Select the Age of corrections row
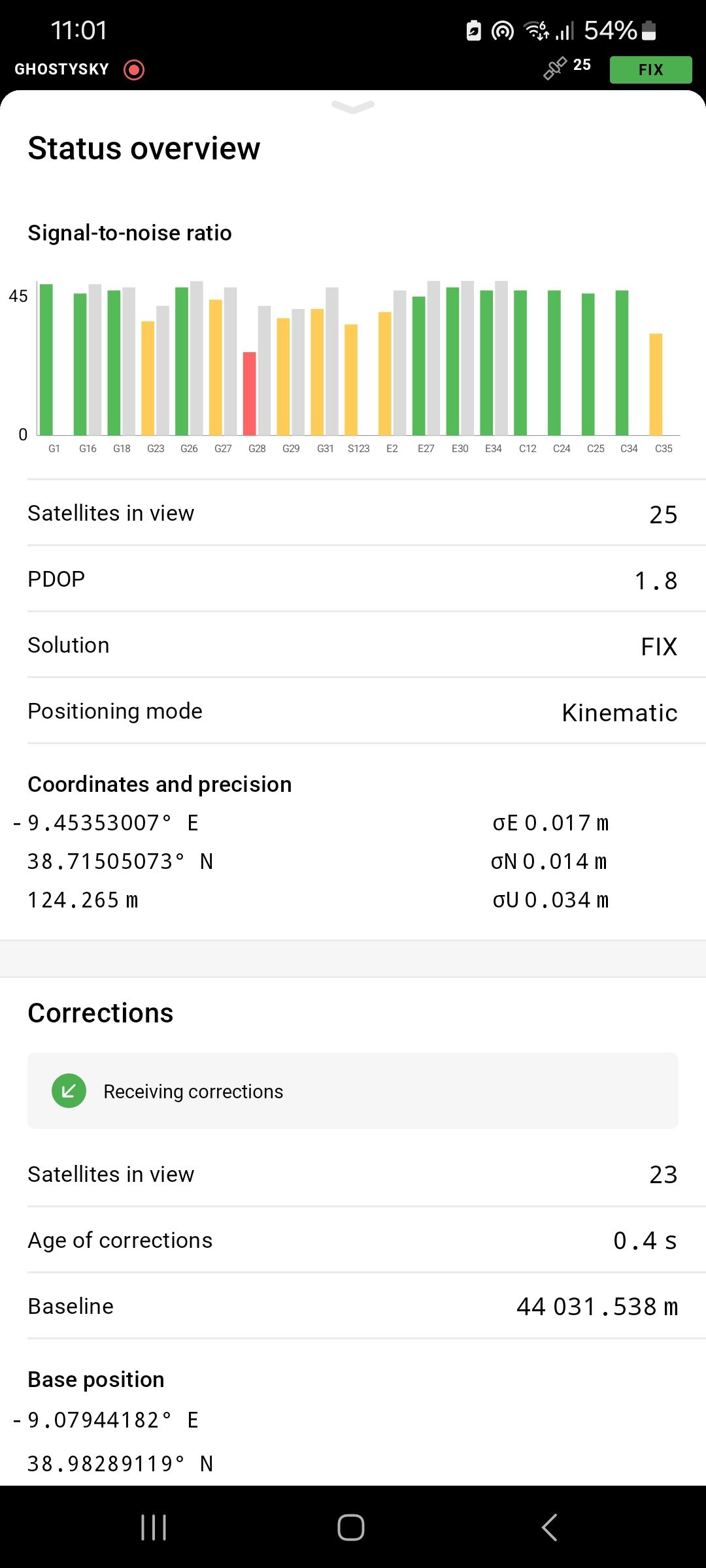Viewport: 706px width, 1568px height. coord(353,1240)
